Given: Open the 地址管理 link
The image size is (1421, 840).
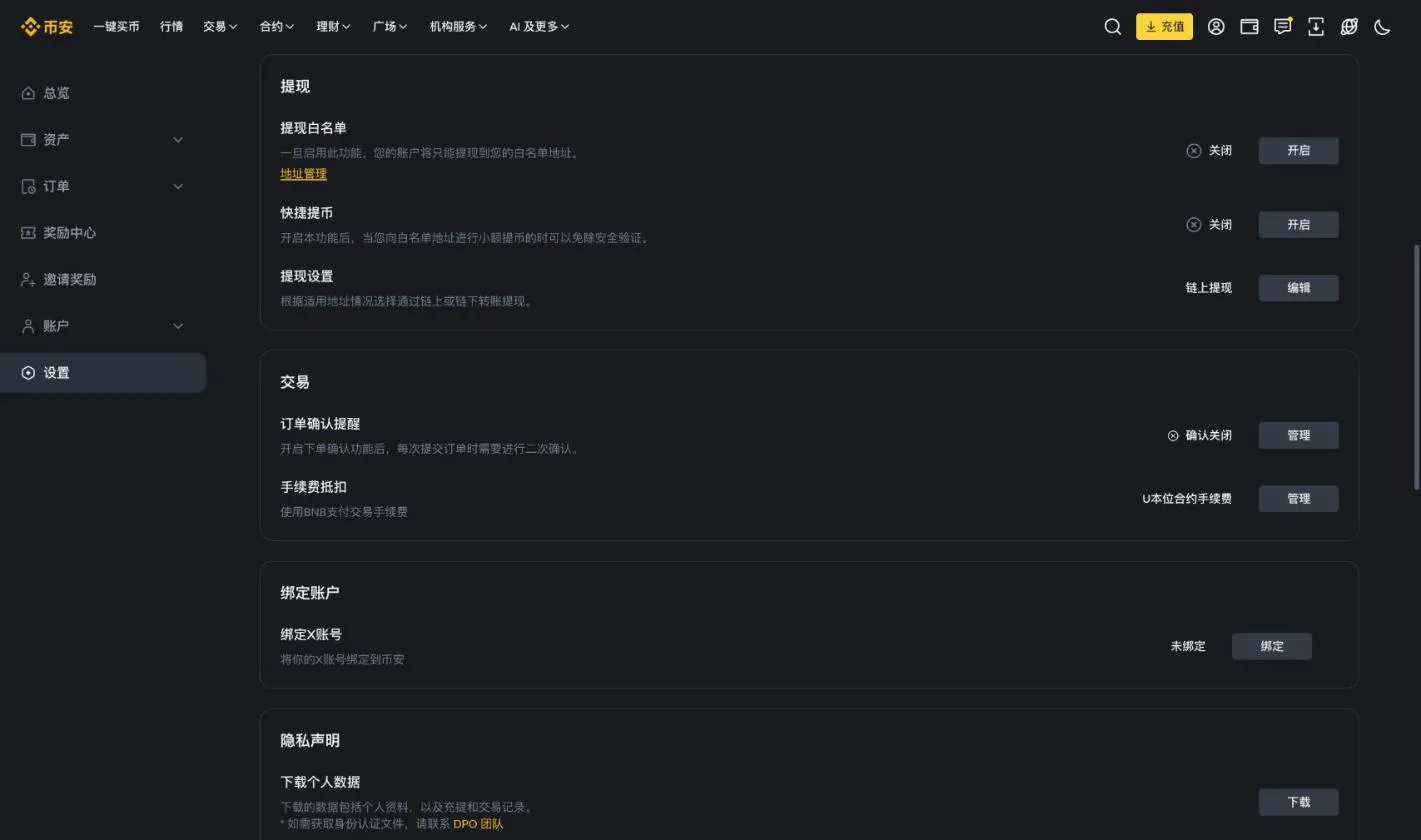Looking at the screenshot, I should tap(303, 174).
